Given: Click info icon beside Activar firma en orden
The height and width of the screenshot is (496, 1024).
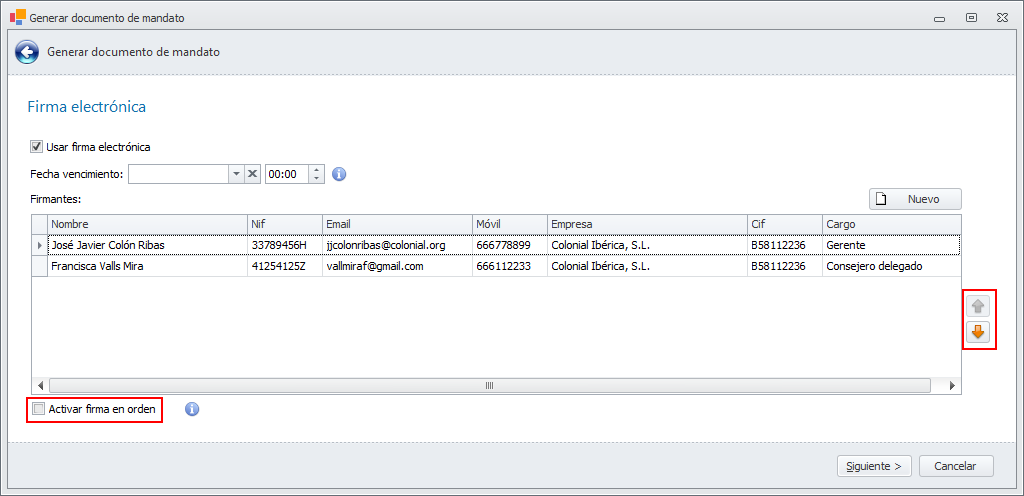Looking at the screenshot, I should coord(192,409).
